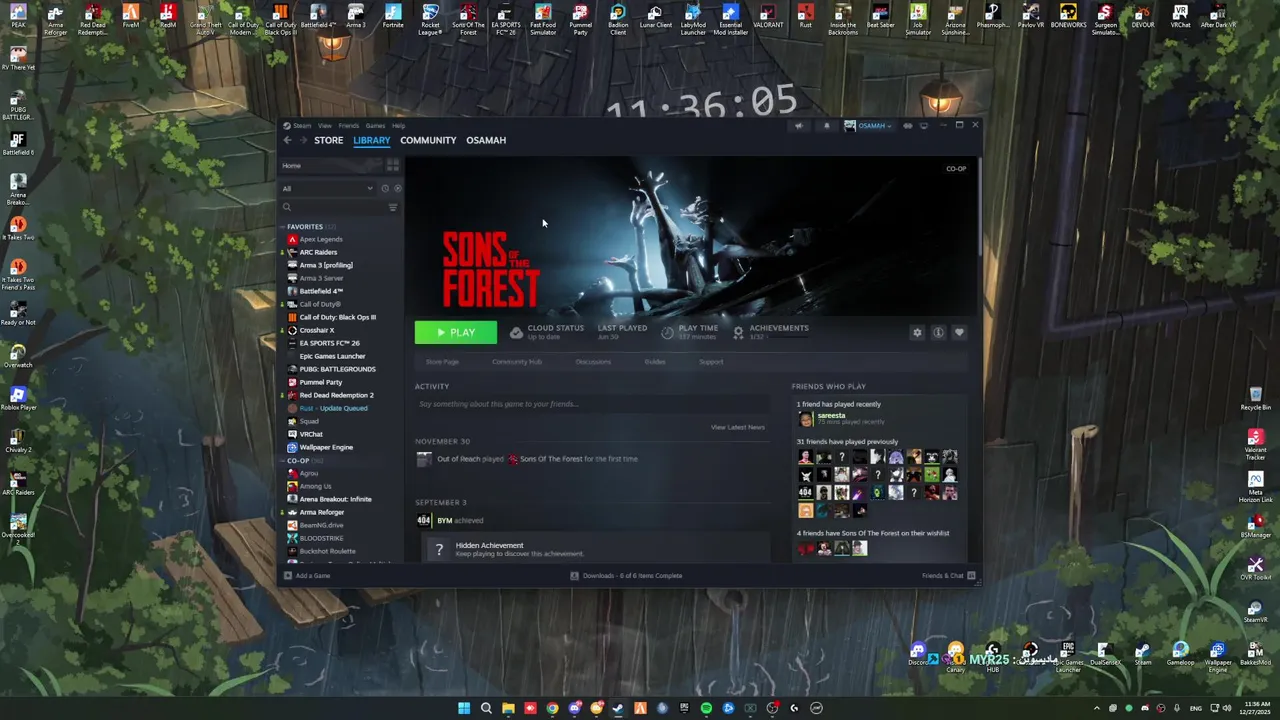Click the Cloud Status icon
The image size is (1280, 720).
pos(516,332)
